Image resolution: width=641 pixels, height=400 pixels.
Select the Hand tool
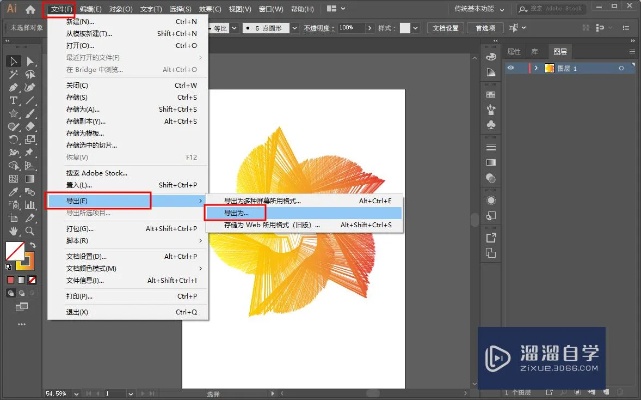[x=13, y=231]
